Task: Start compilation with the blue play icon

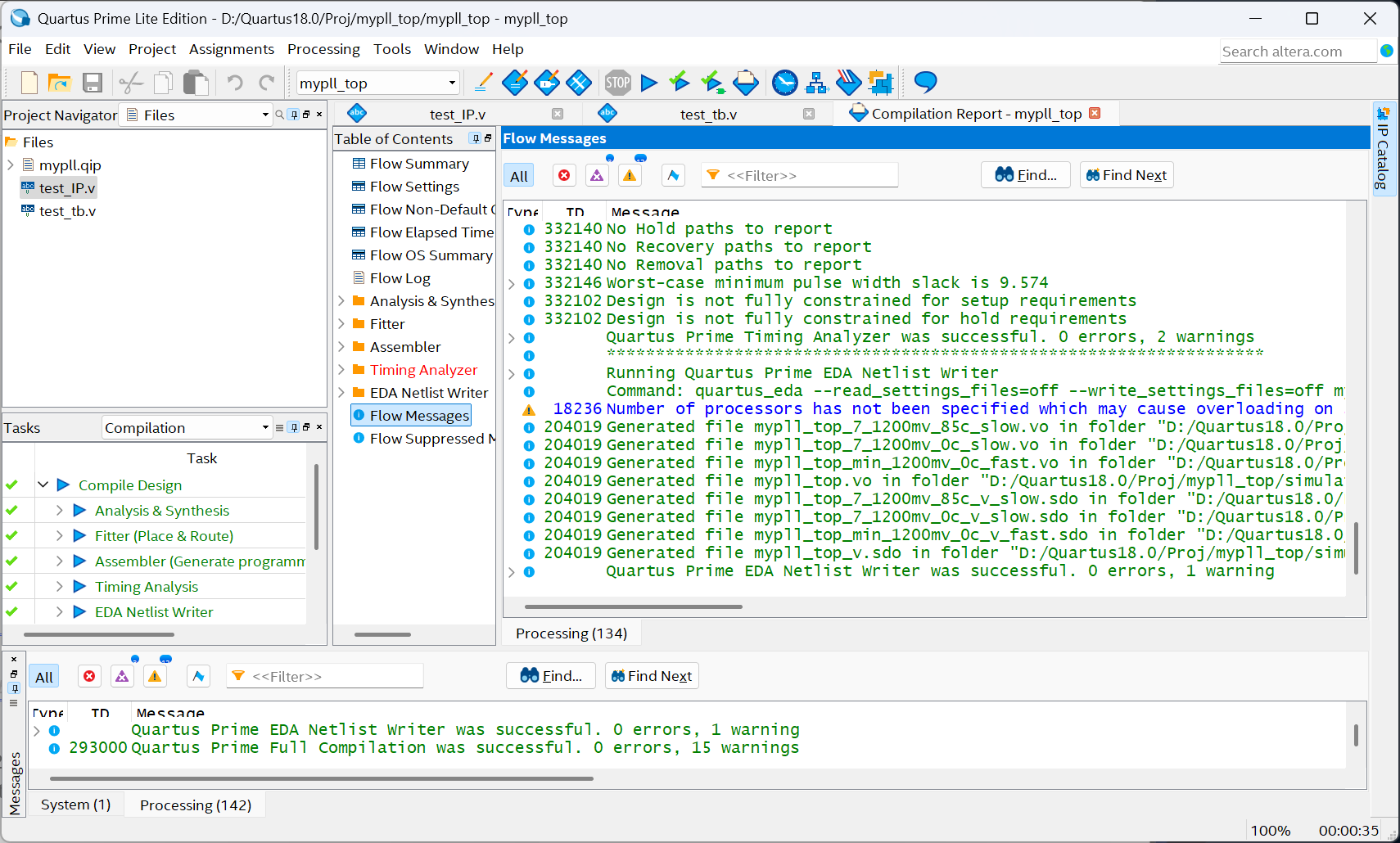Action: tap(649, 83)
